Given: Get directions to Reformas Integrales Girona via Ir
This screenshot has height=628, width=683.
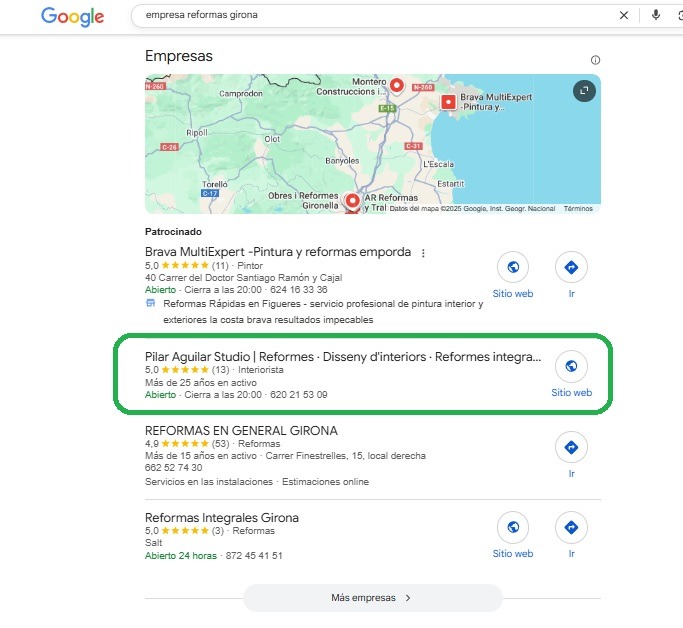Looking at the screenshot, I should pos(571,527).
